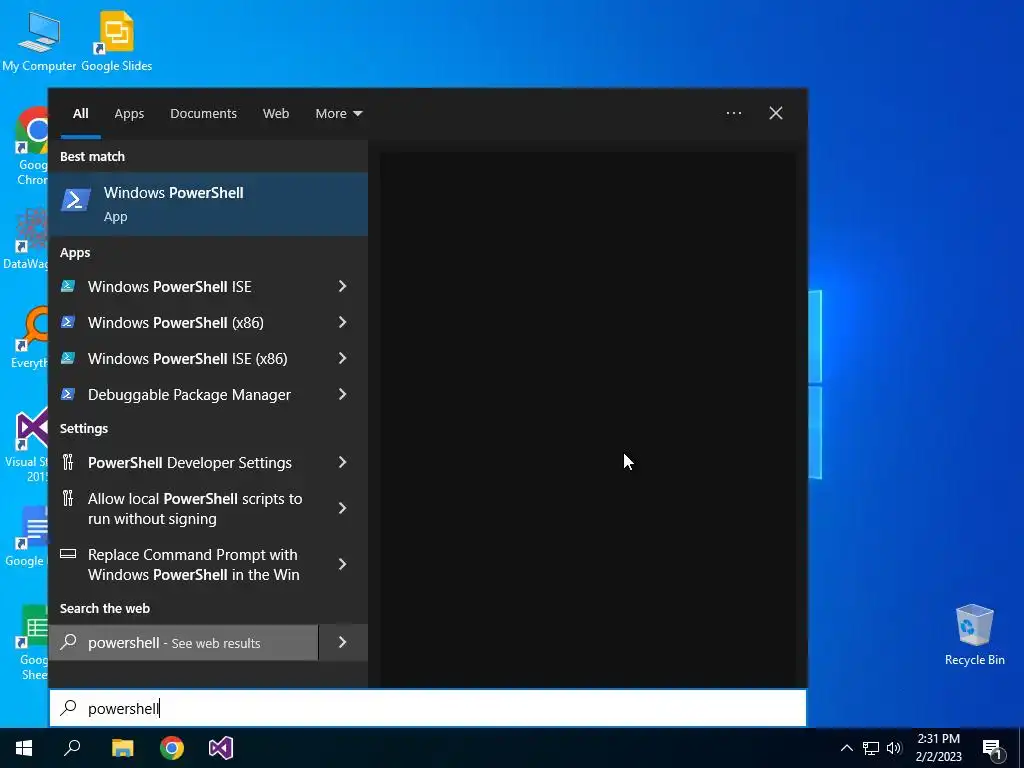Open Windows PowerShell ISE result text
Screen dimensions: 1024x768
point(170,287)
